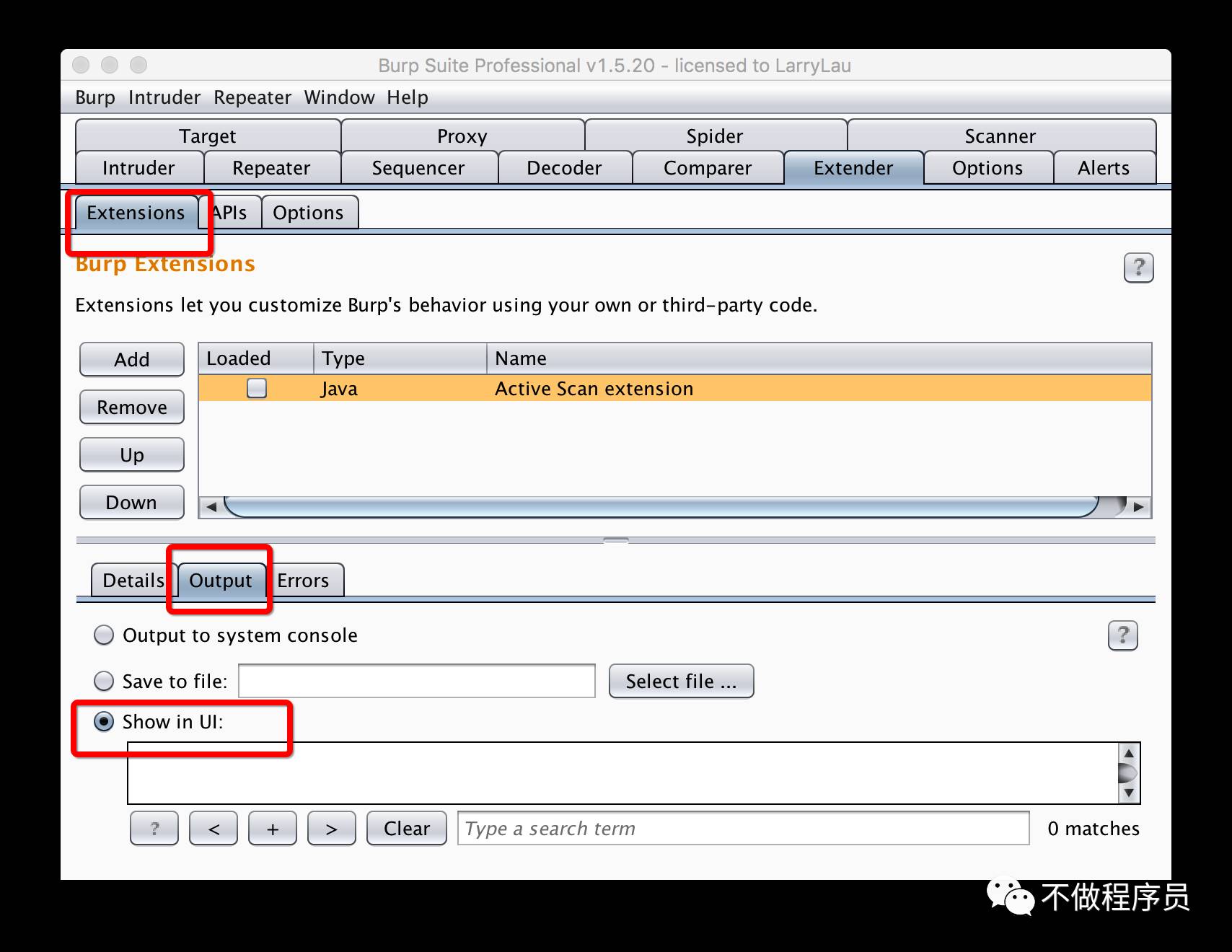Open the Alerts tab
The width and height of the screenshot is (1232, 952).
[1104, 168]
